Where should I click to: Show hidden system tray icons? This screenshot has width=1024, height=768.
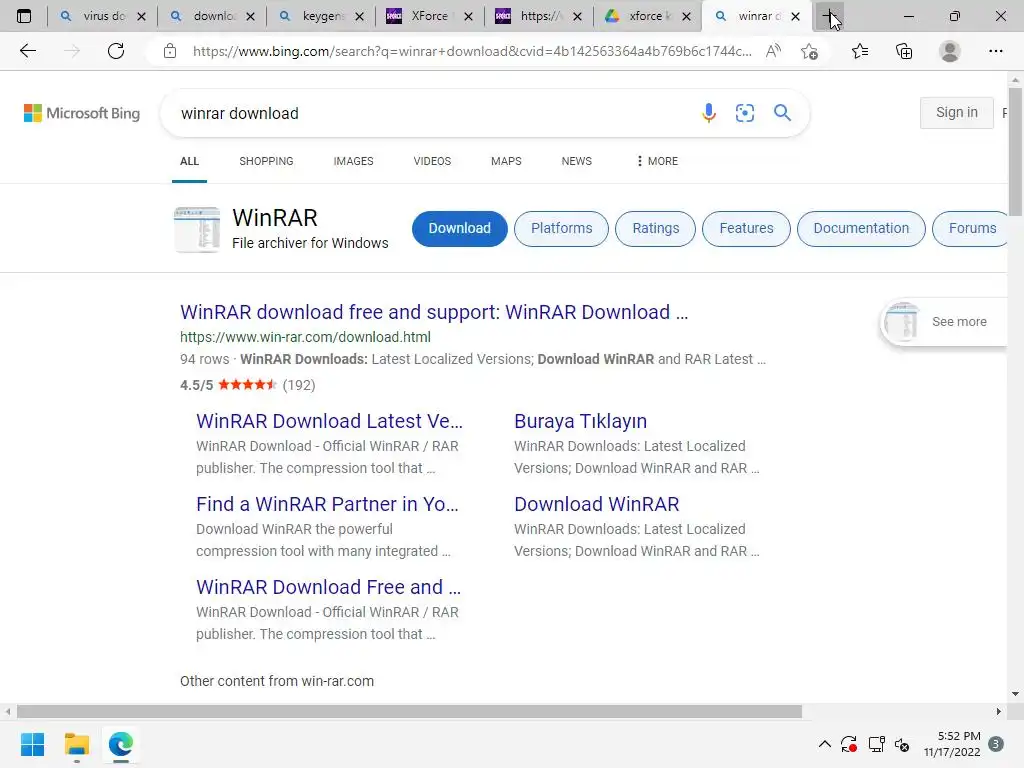click(x=825, y=744)
